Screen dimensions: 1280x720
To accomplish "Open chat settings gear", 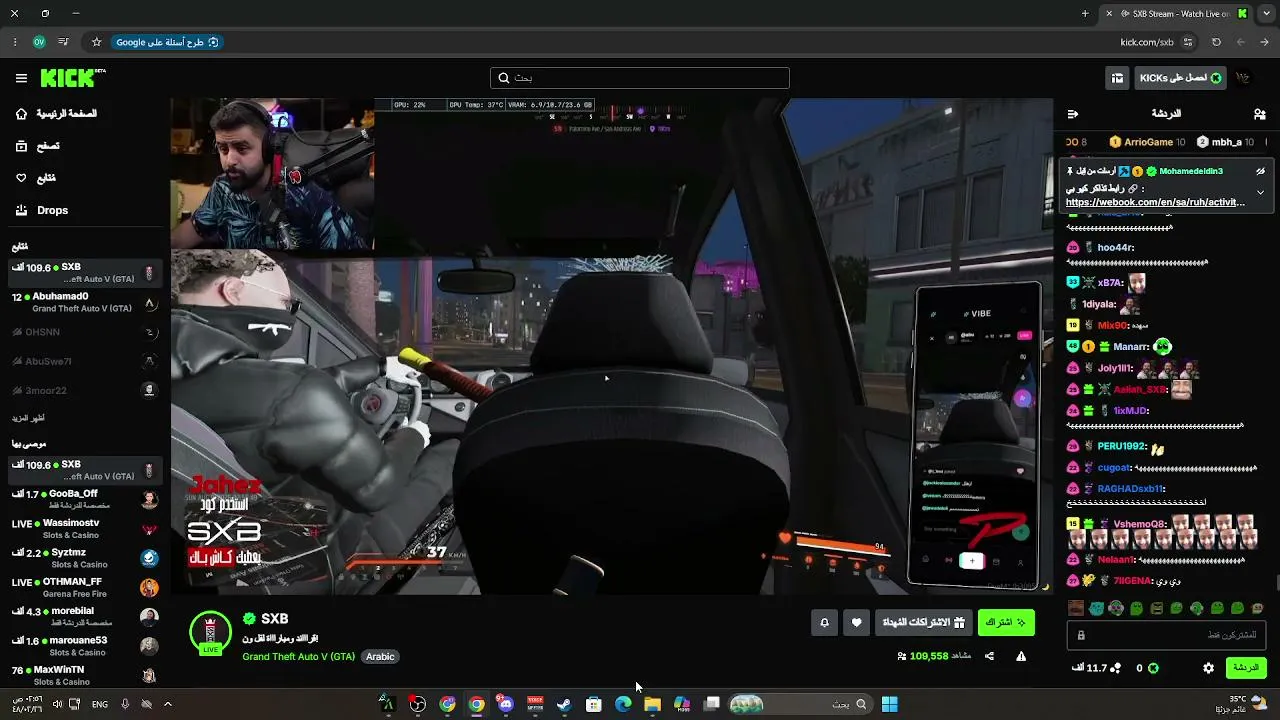I will coord(1208,668).
